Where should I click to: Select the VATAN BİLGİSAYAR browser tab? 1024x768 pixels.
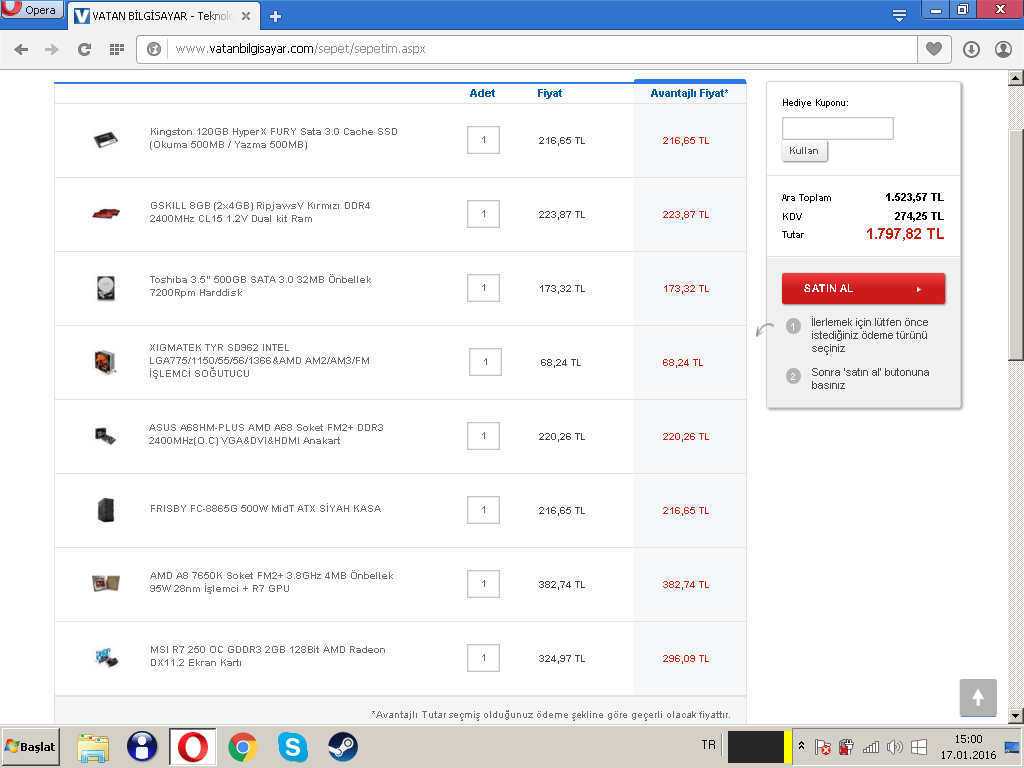coord(163,16)
